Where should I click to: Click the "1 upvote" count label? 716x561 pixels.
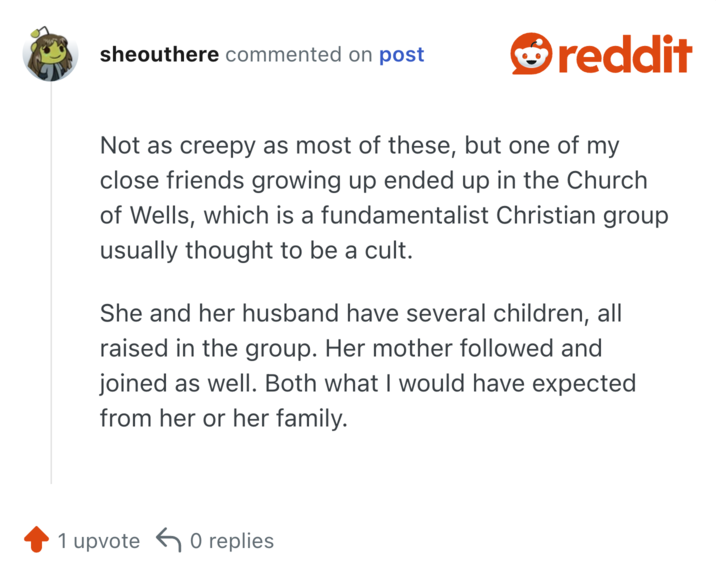98,541
